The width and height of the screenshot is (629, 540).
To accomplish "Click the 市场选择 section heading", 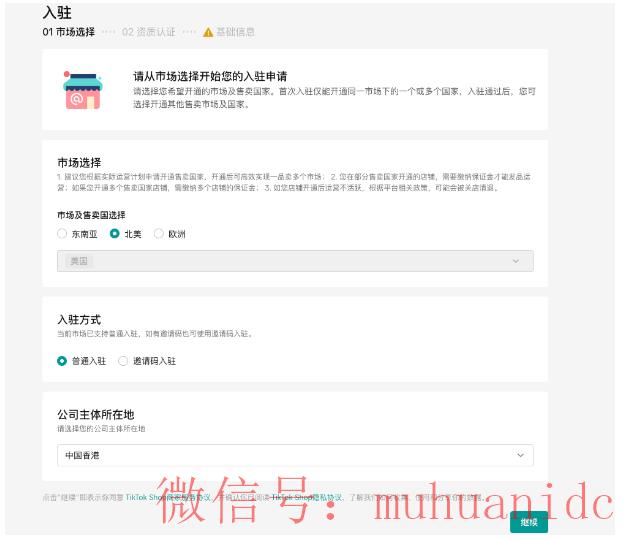I will [x=79, y=162].
